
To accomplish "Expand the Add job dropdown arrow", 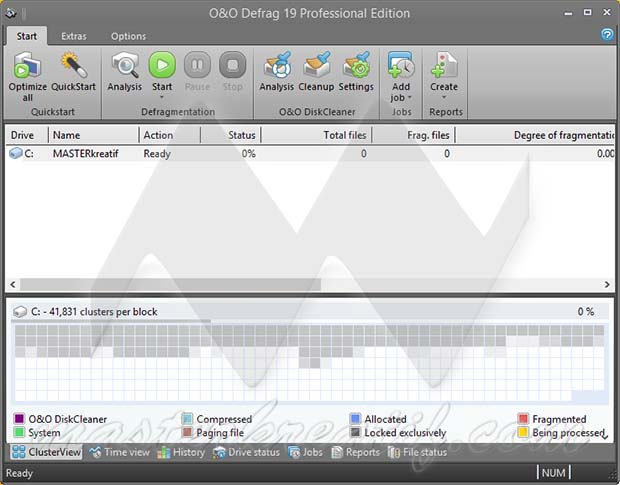I will [410, 97].
